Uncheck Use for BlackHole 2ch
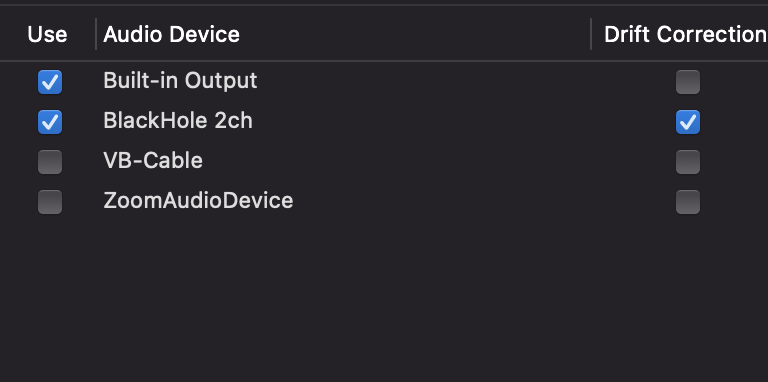Screen dimensions: 768x382 tap(50, 122)
